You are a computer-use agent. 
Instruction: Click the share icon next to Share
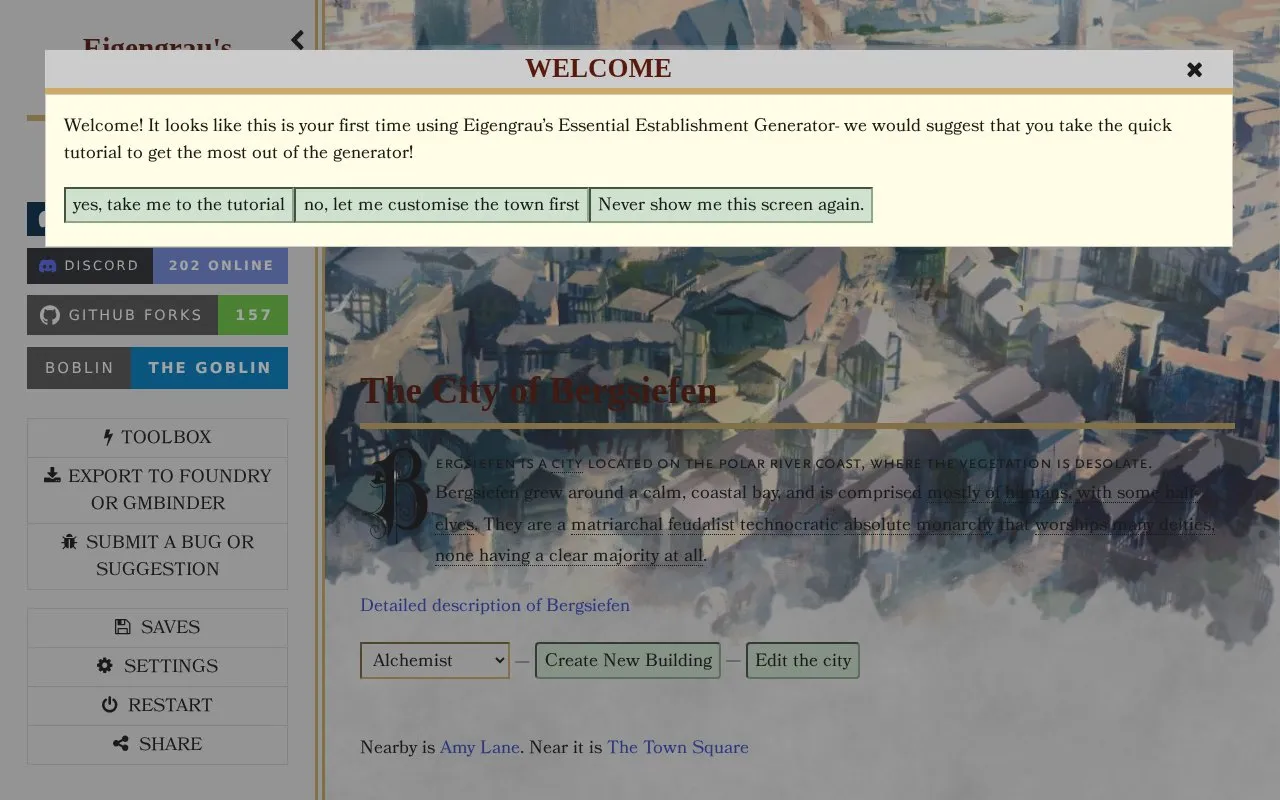click(121, 744)
